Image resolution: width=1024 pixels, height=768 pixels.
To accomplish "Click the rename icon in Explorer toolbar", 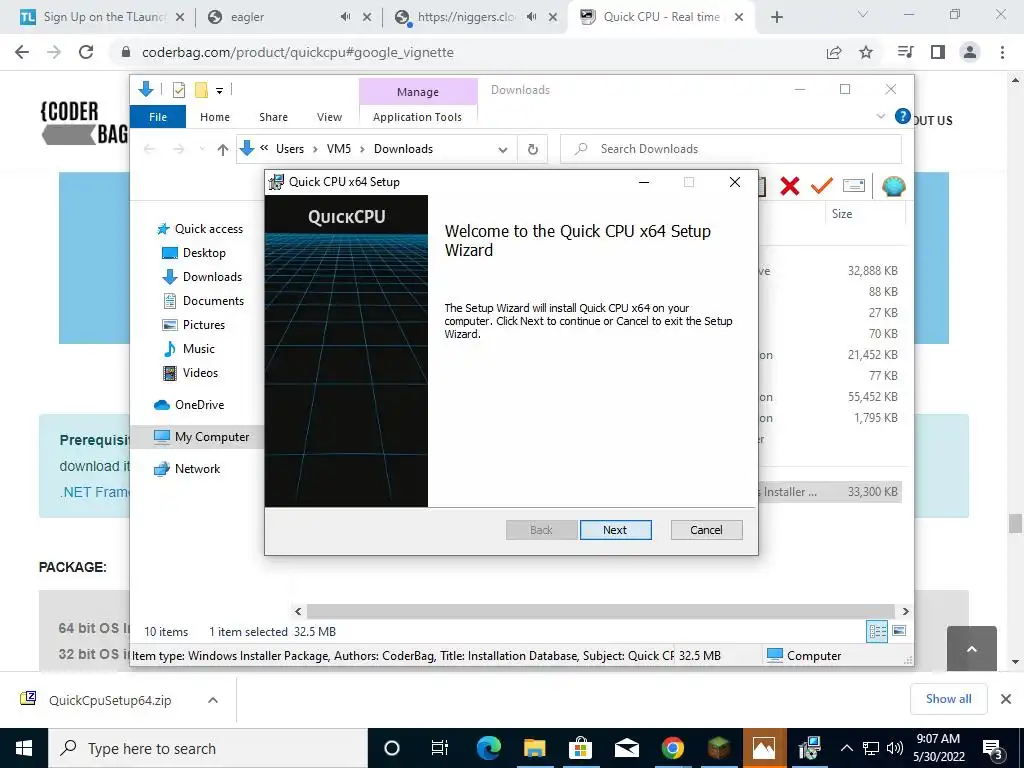I will [854, 186].
